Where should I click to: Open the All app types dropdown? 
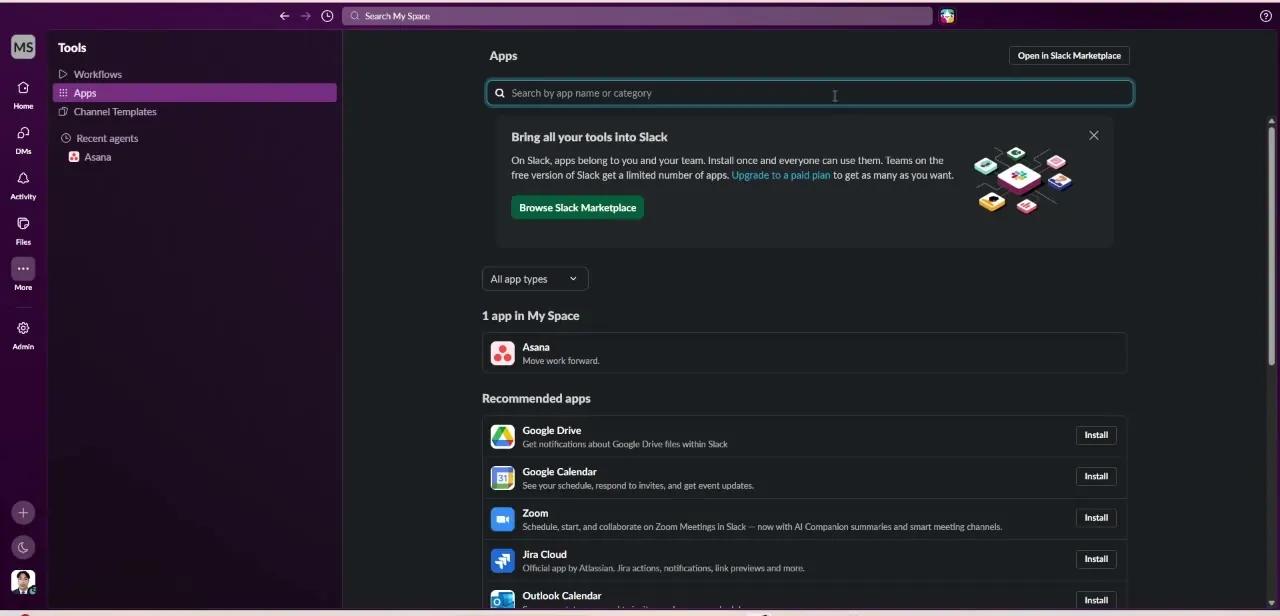click(535, 279)
